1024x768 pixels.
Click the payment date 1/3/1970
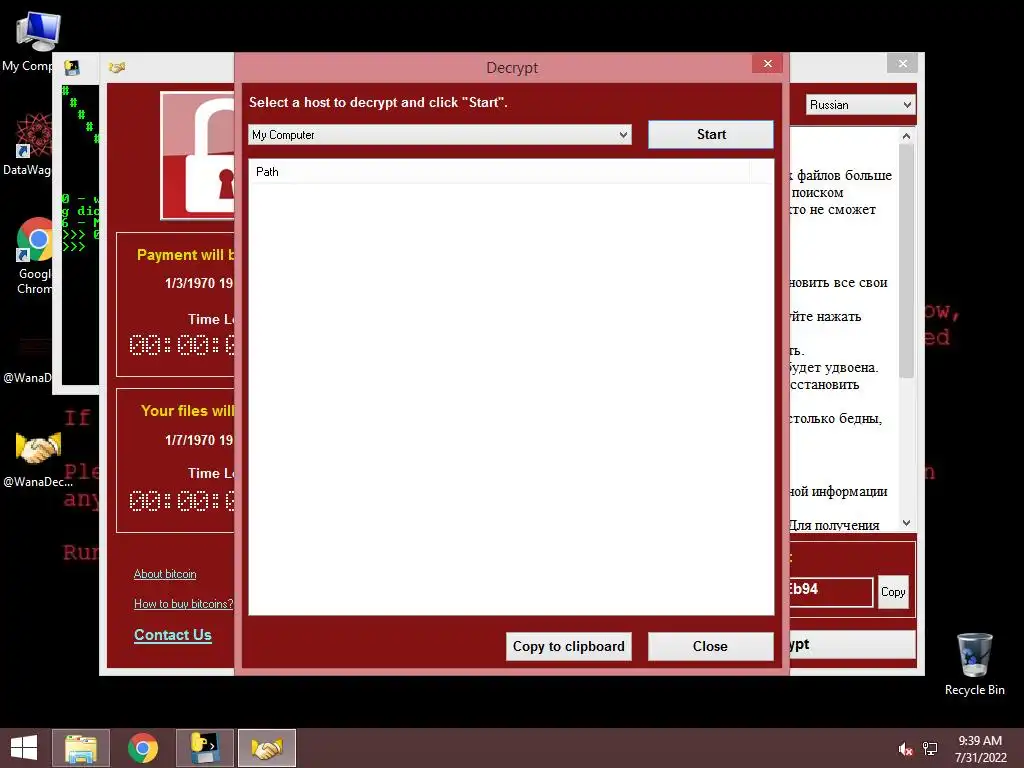coord(199,283)
